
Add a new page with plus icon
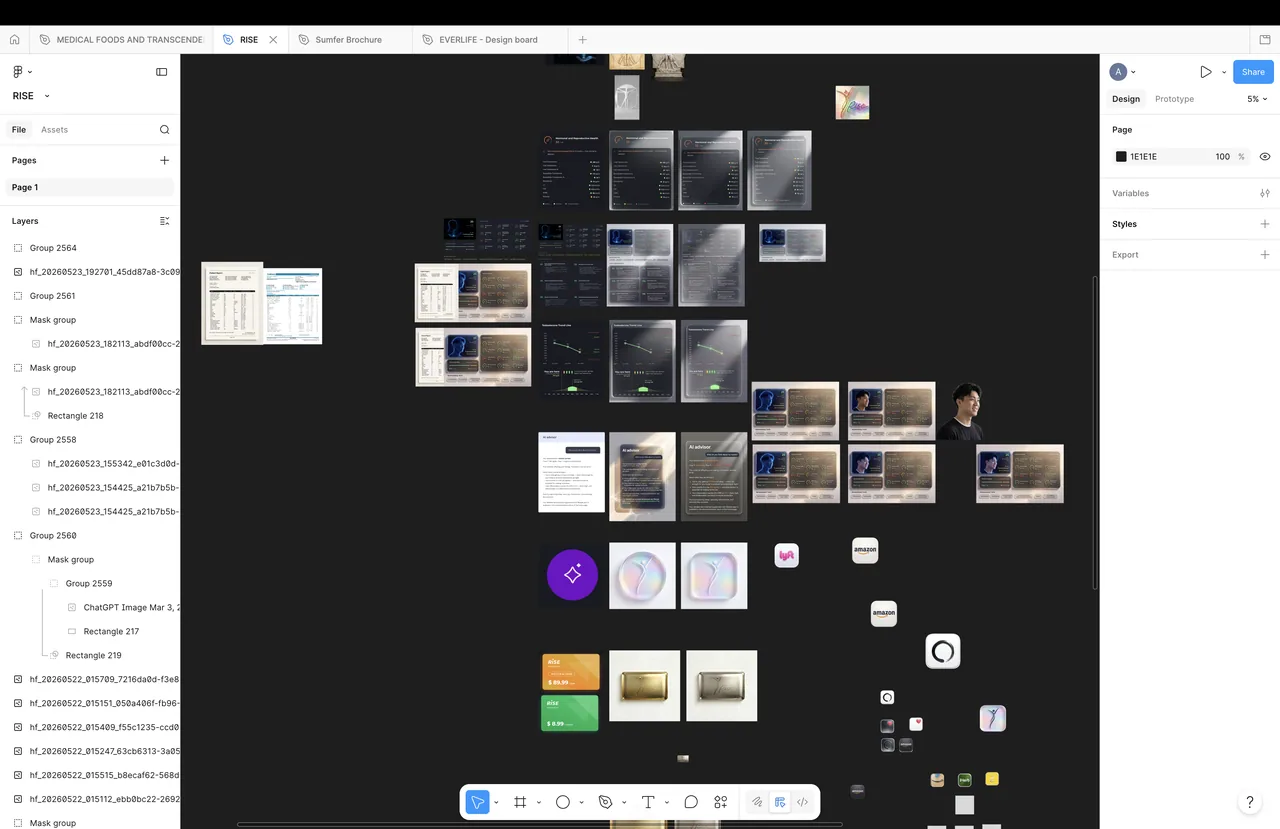[x=165, y=160]
